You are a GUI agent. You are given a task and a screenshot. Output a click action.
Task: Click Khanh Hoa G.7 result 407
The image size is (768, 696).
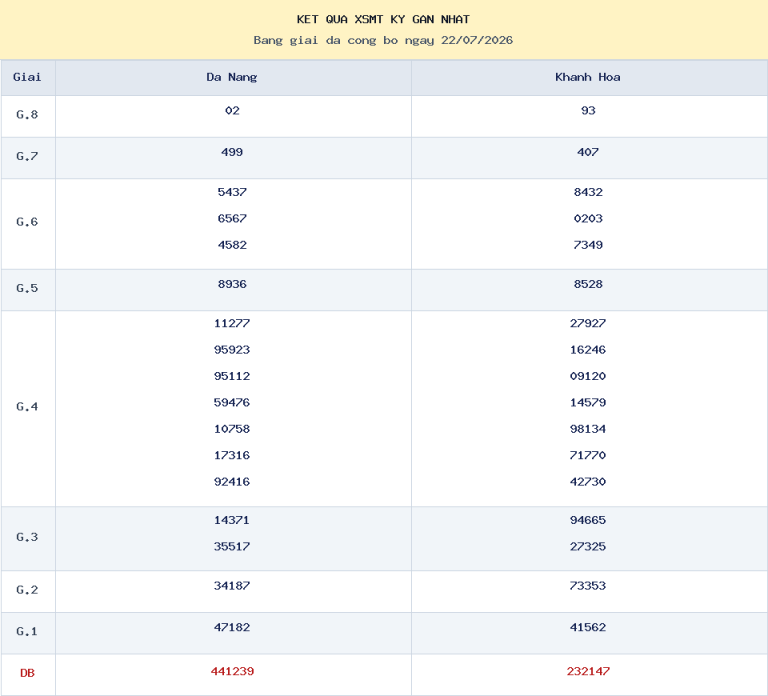coord(588,152)
